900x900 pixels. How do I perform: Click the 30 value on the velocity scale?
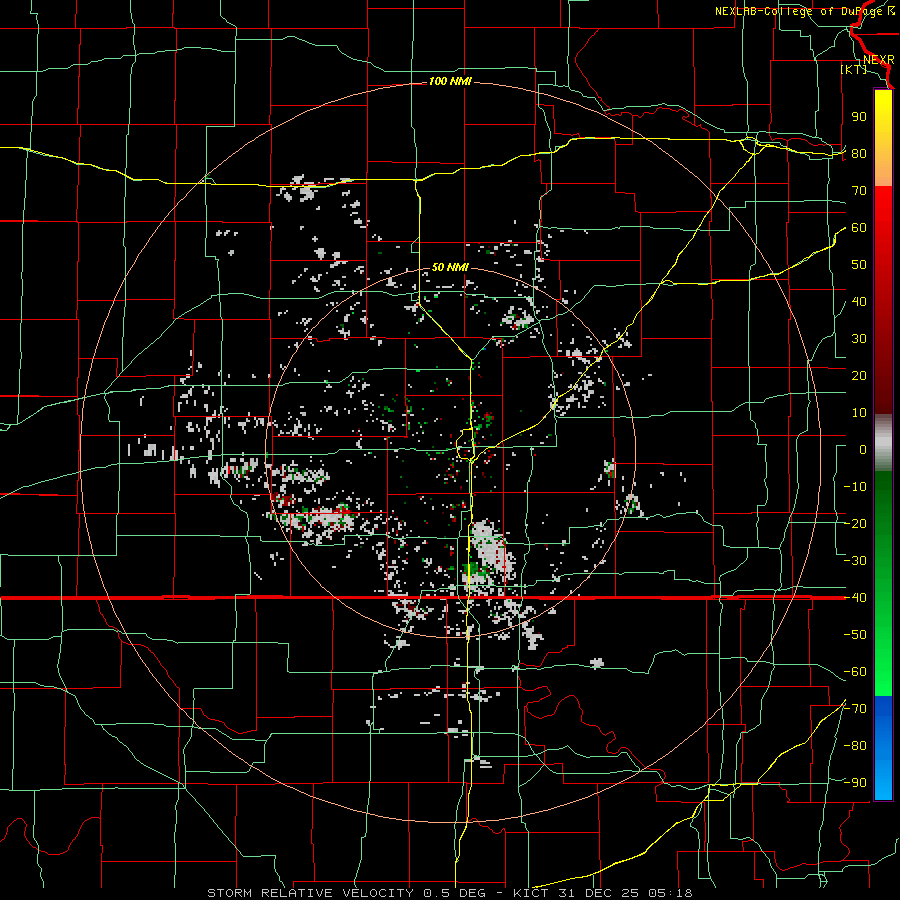tap(859, 339)
